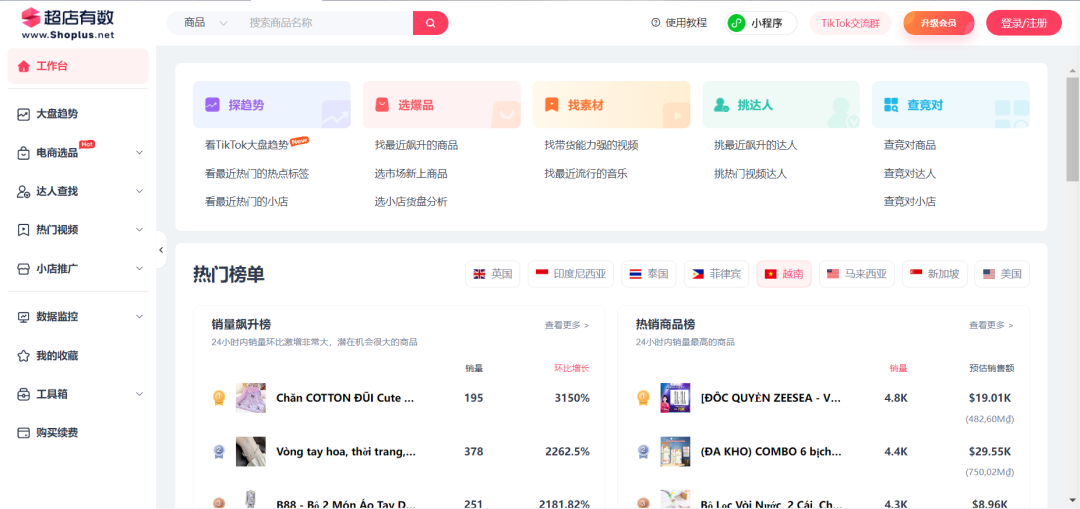The image size is (1080, 509).
Task: Click the silver medal beside Vòng tay hoa
Action: pos(219,452)
